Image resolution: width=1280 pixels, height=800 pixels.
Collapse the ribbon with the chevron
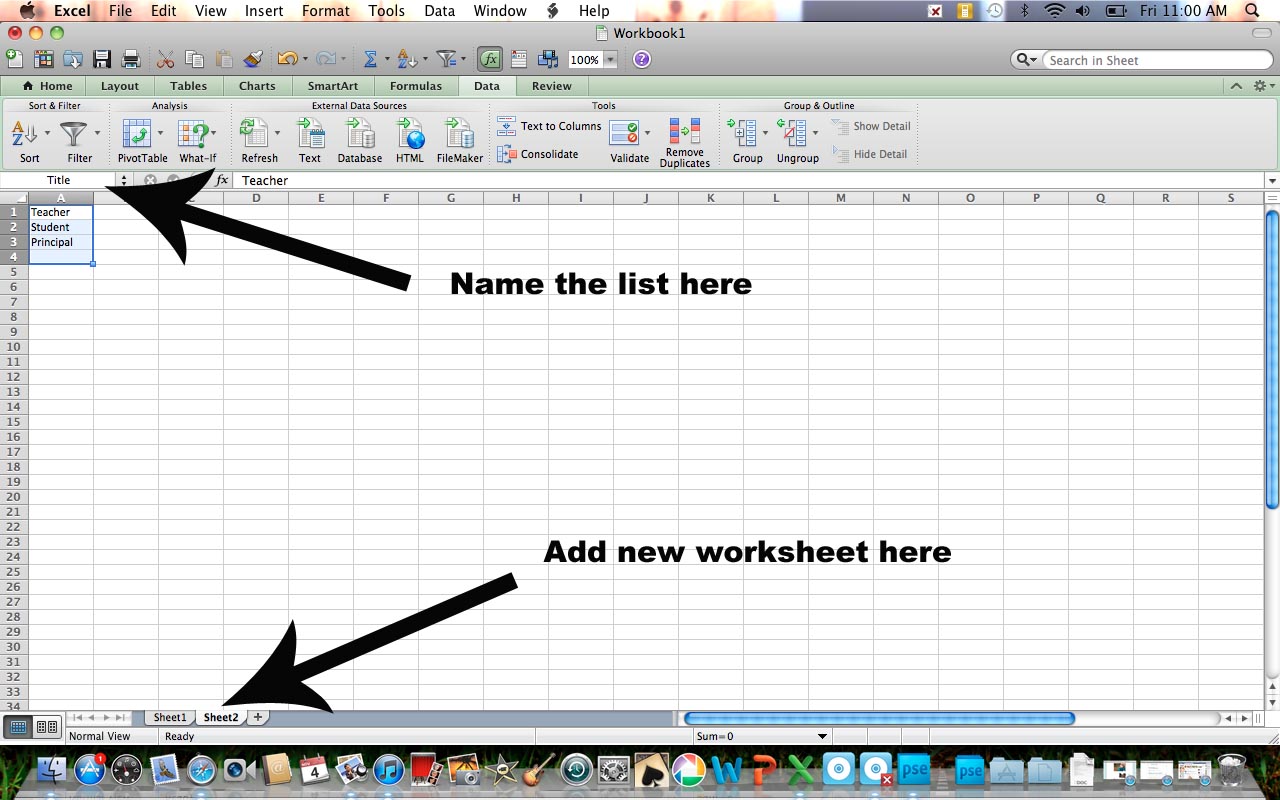(x=1237, y=86)
